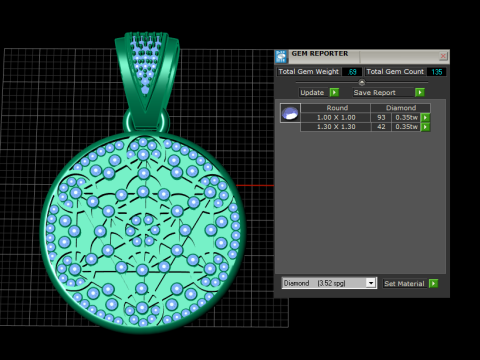Click the Total Gem Weight label
The width and height of the screenshot is (480, 360).
pyautogui.click(x=309, y=72)
